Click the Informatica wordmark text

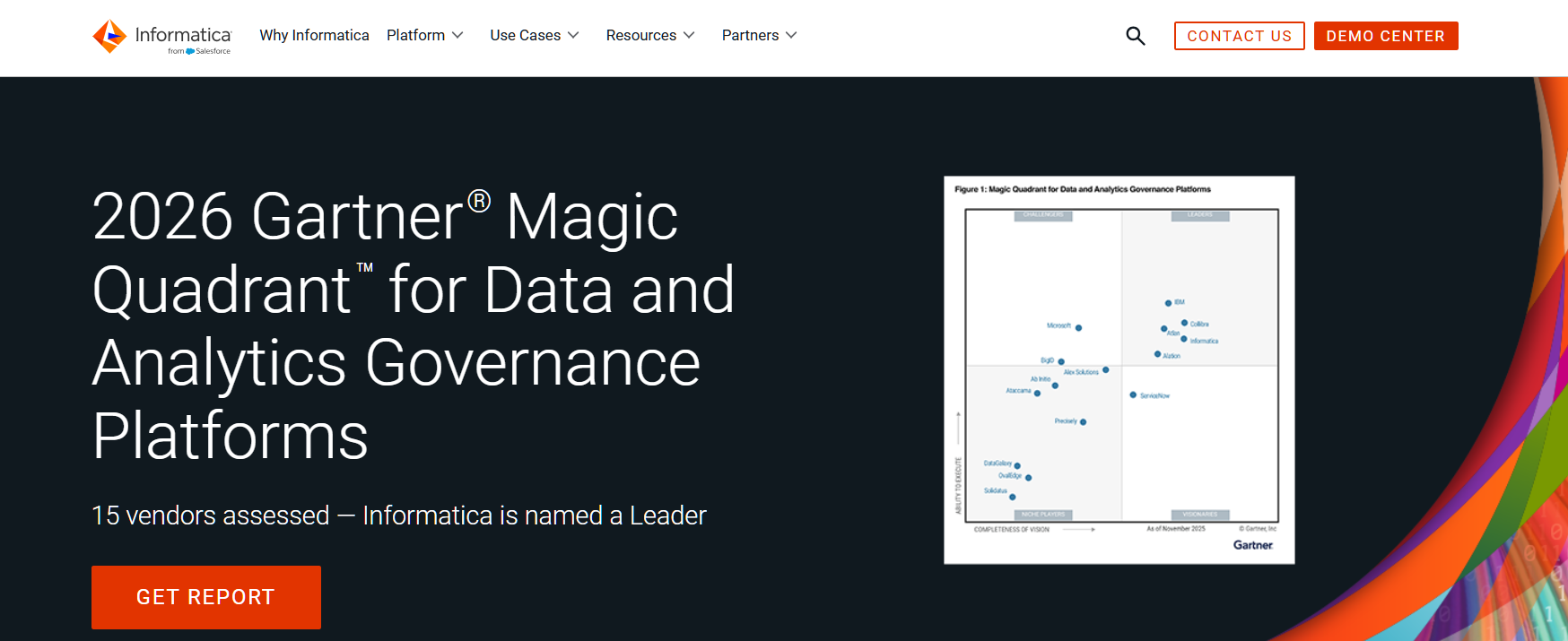pyautogui.click(x=183, y=34)
